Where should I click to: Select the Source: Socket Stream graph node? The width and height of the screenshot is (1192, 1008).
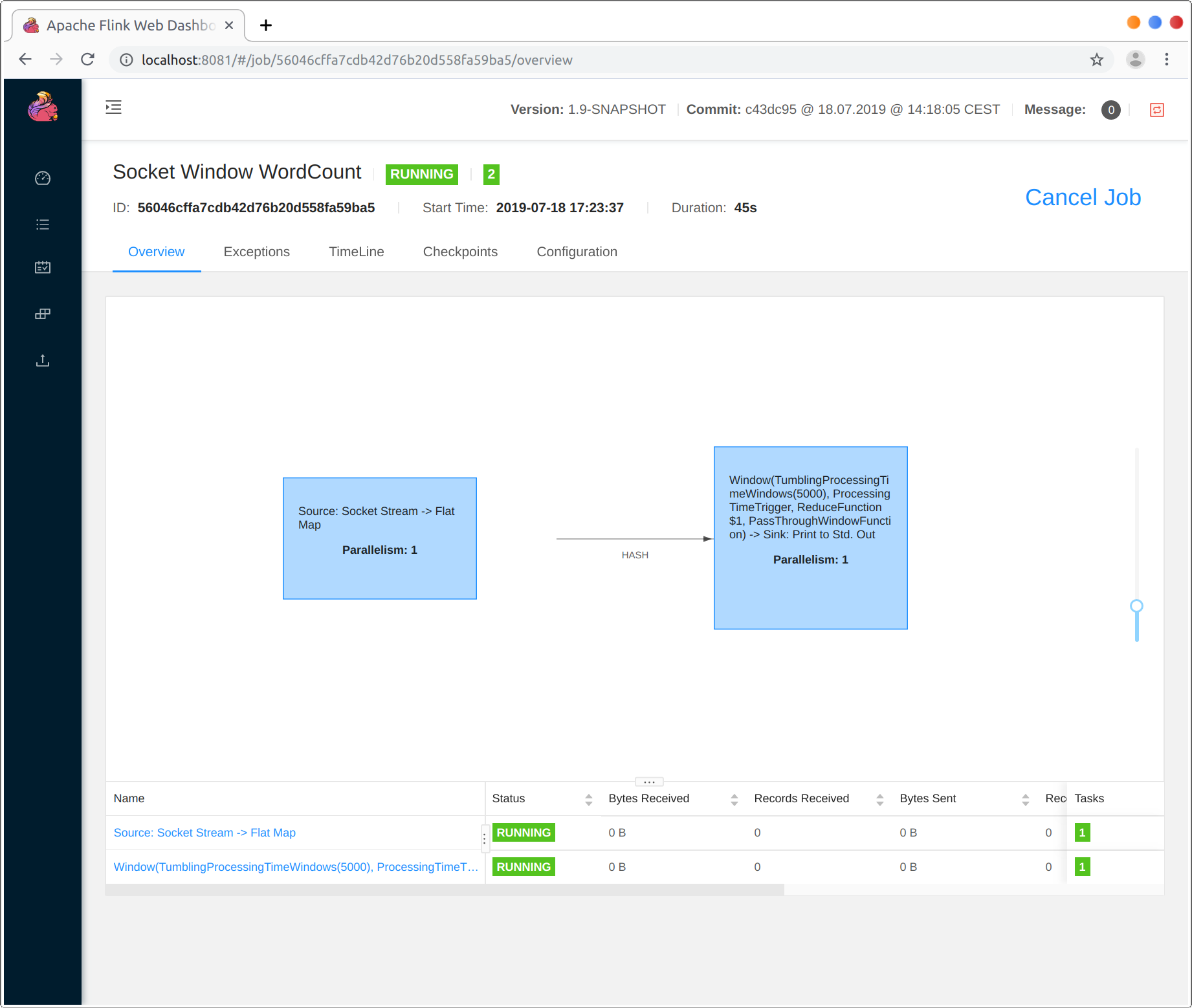380,538
